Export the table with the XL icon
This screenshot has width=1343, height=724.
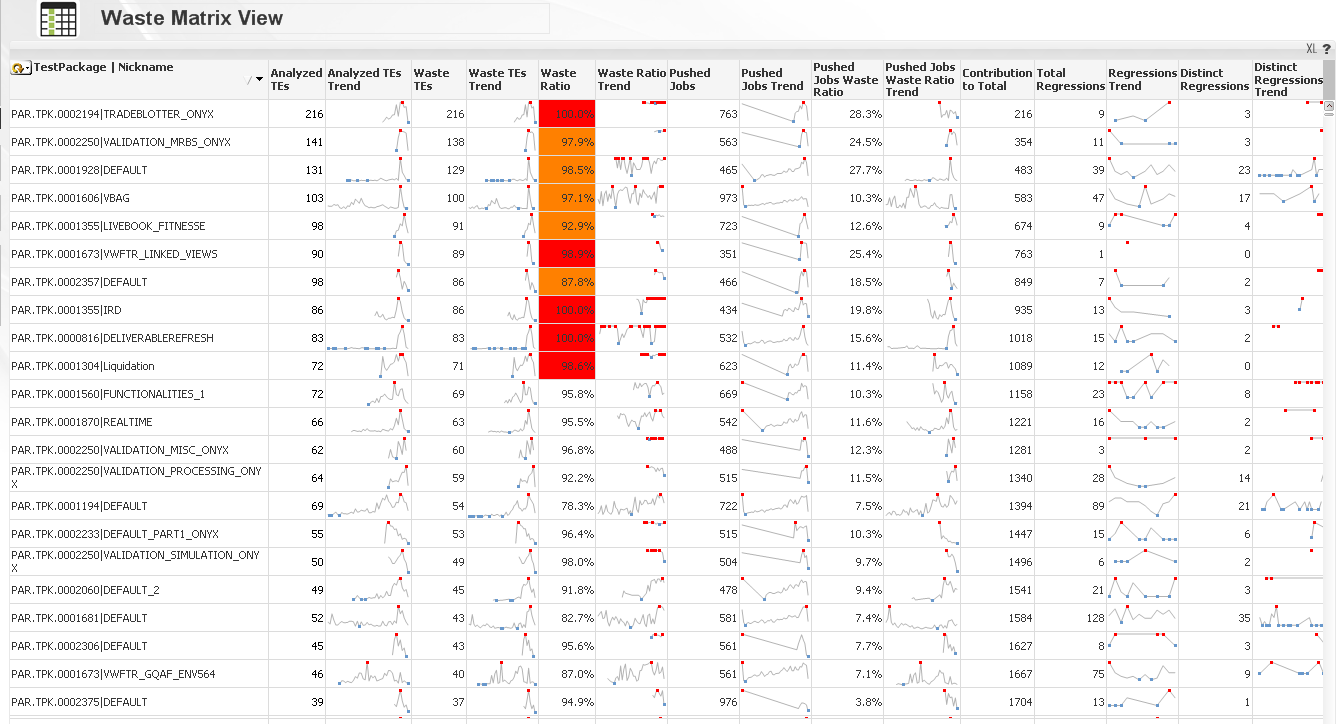pos(1311,48)
